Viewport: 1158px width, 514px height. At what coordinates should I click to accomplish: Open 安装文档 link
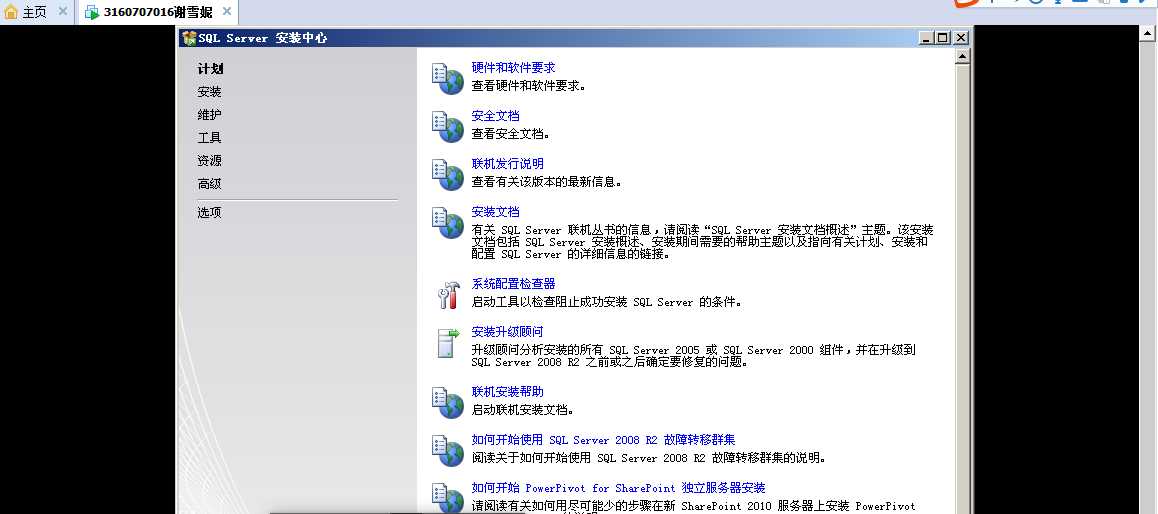pos(496,211)
